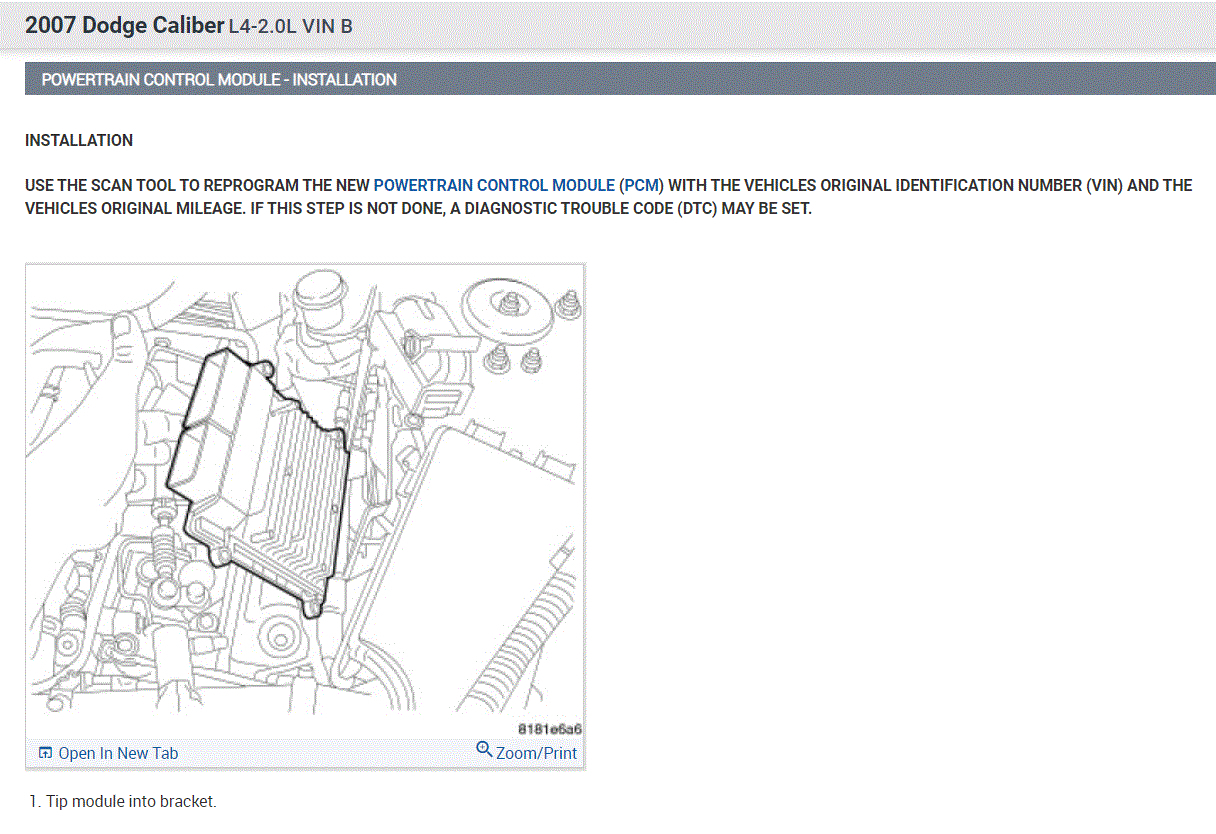Click the 2007 Dodge Caliber title
This screenshot has width=1216, height=834.
124,26
